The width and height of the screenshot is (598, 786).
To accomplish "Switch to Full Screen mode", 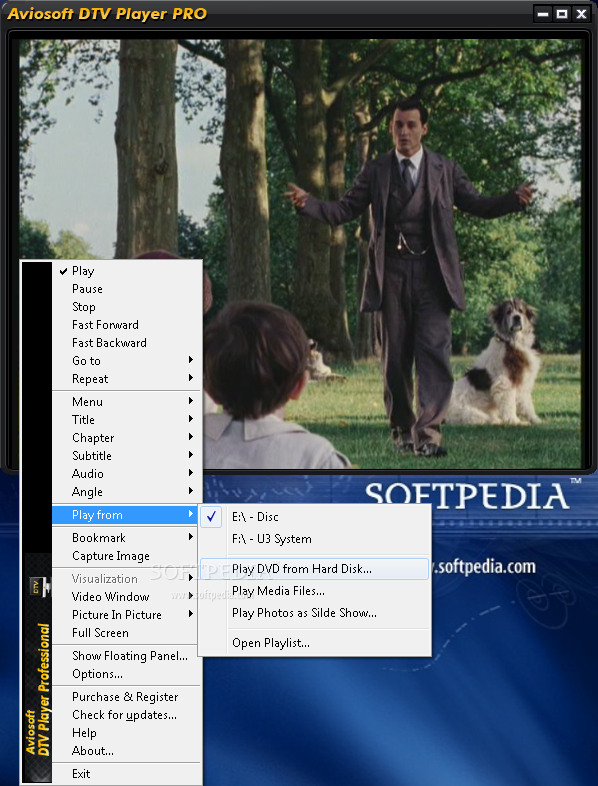I will [x=126, y=633].
